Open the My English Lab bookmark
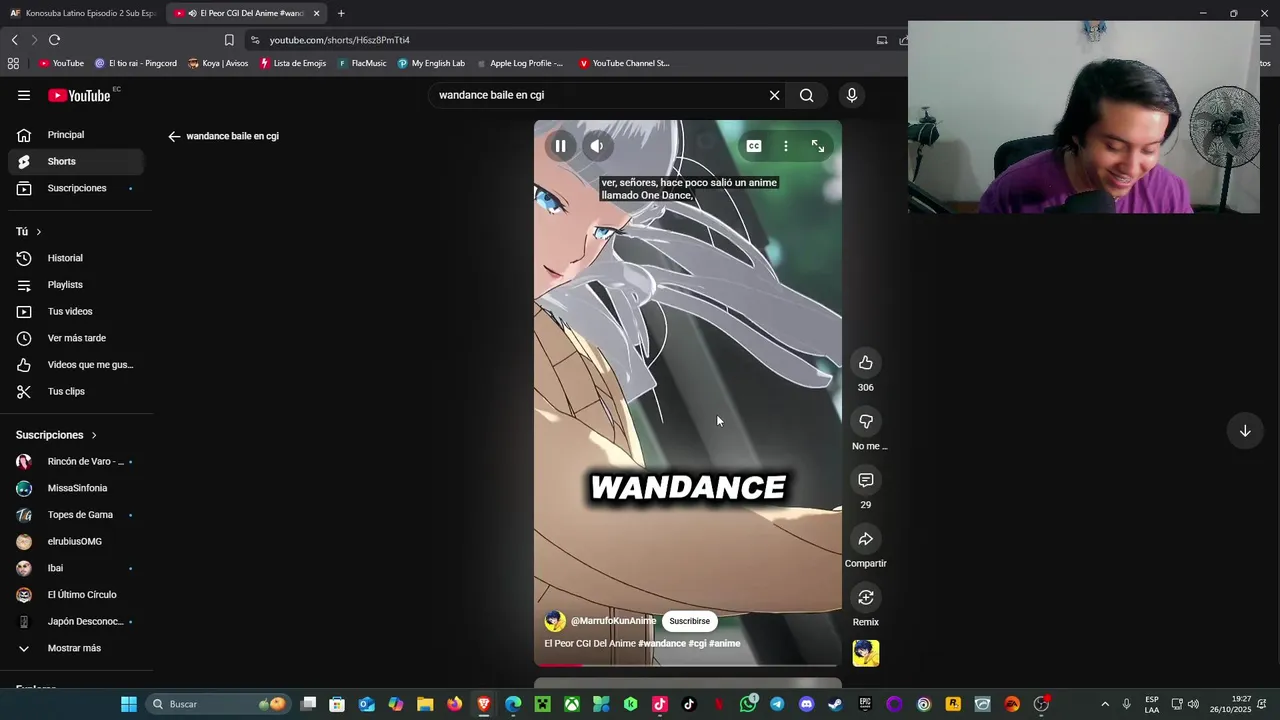Image resolution: width=1280 pixels, height=720 pixels. (x=431, y=63)
